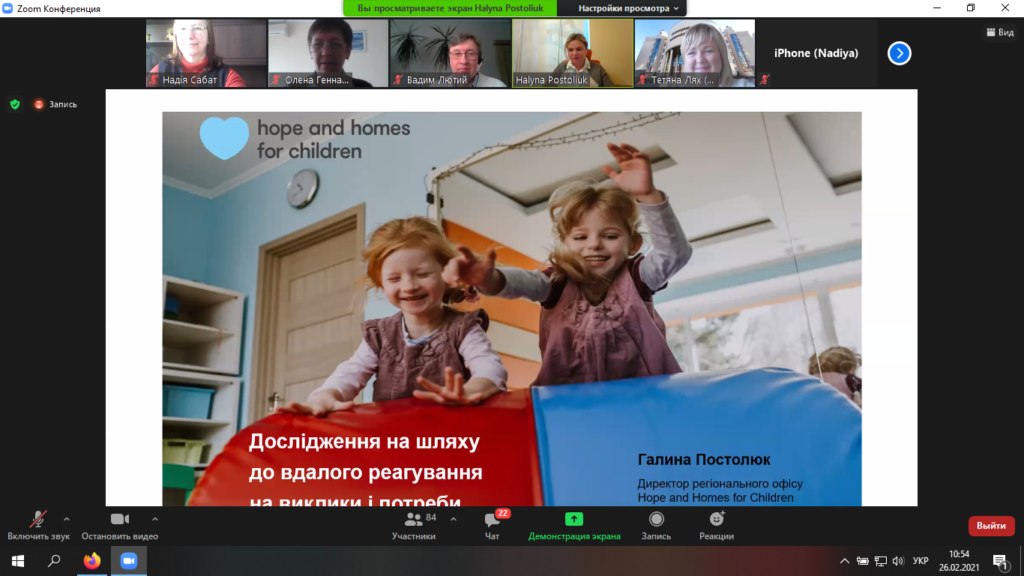Open the Windows notification center
Viewport: 1024px width, 576px height.
click(x=999, y=561)
